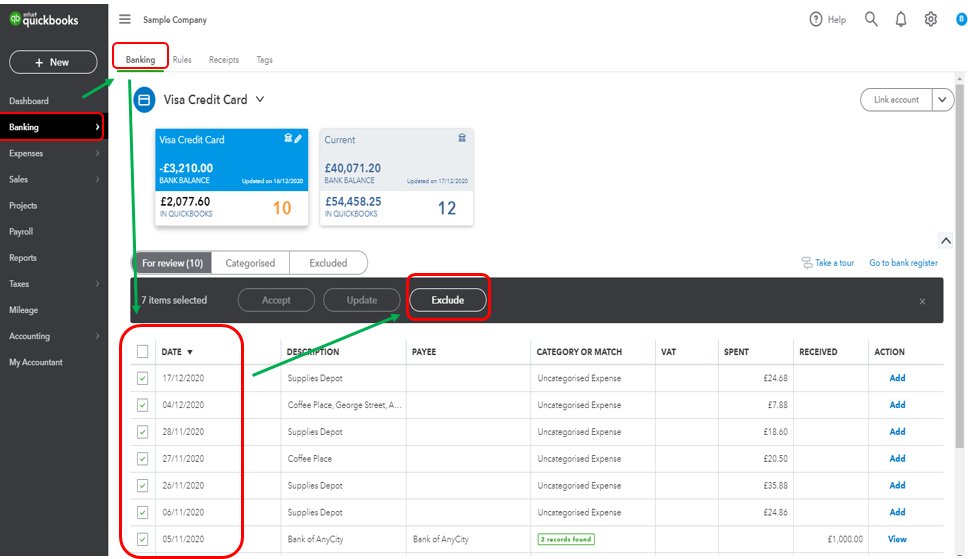968x559 pixels.
Task: Open the search magnifier icon
Action: pyautogui.click(x=871, y=19)
